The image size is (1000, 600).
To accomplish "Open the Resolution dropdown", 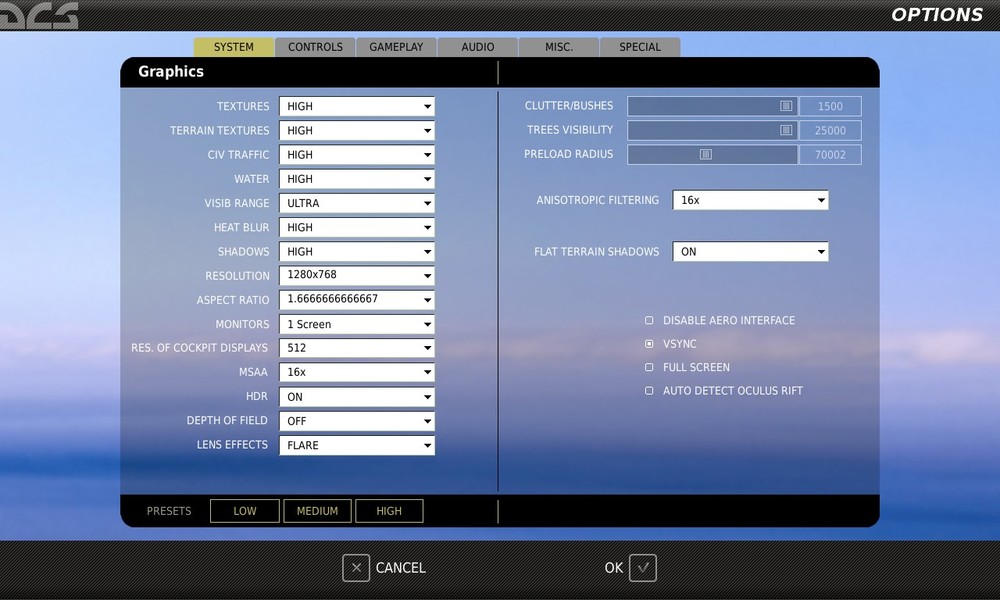I will pyautogui.click(x=357, y=275).
